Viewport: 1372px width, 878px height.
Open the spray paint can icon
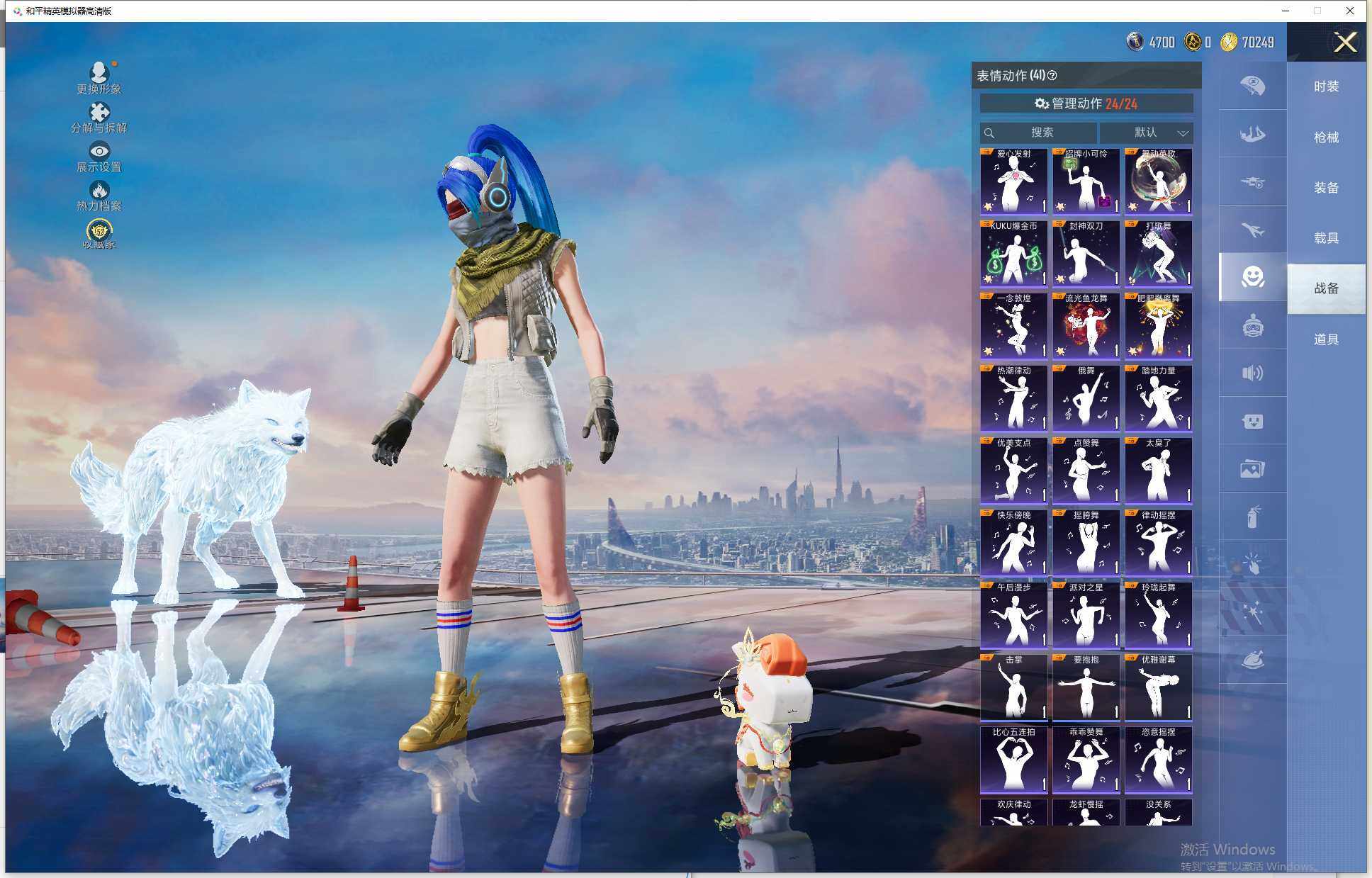pos(1252,517)
